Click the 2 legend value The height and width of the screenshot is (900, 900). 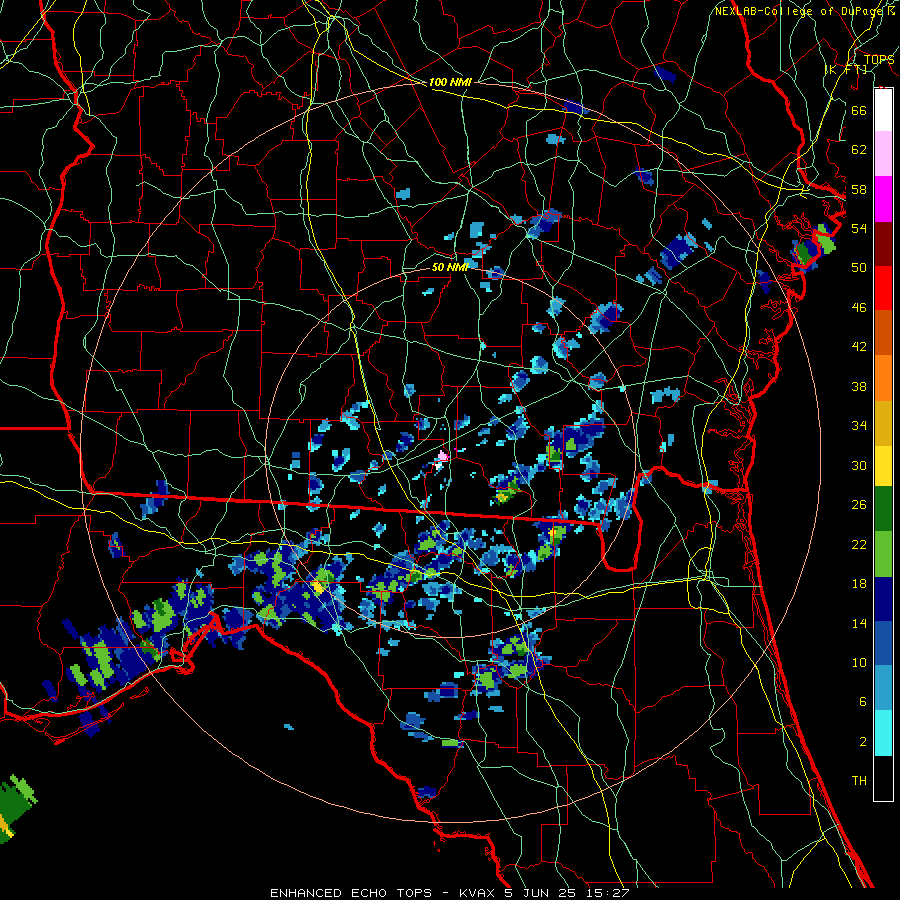862,741
